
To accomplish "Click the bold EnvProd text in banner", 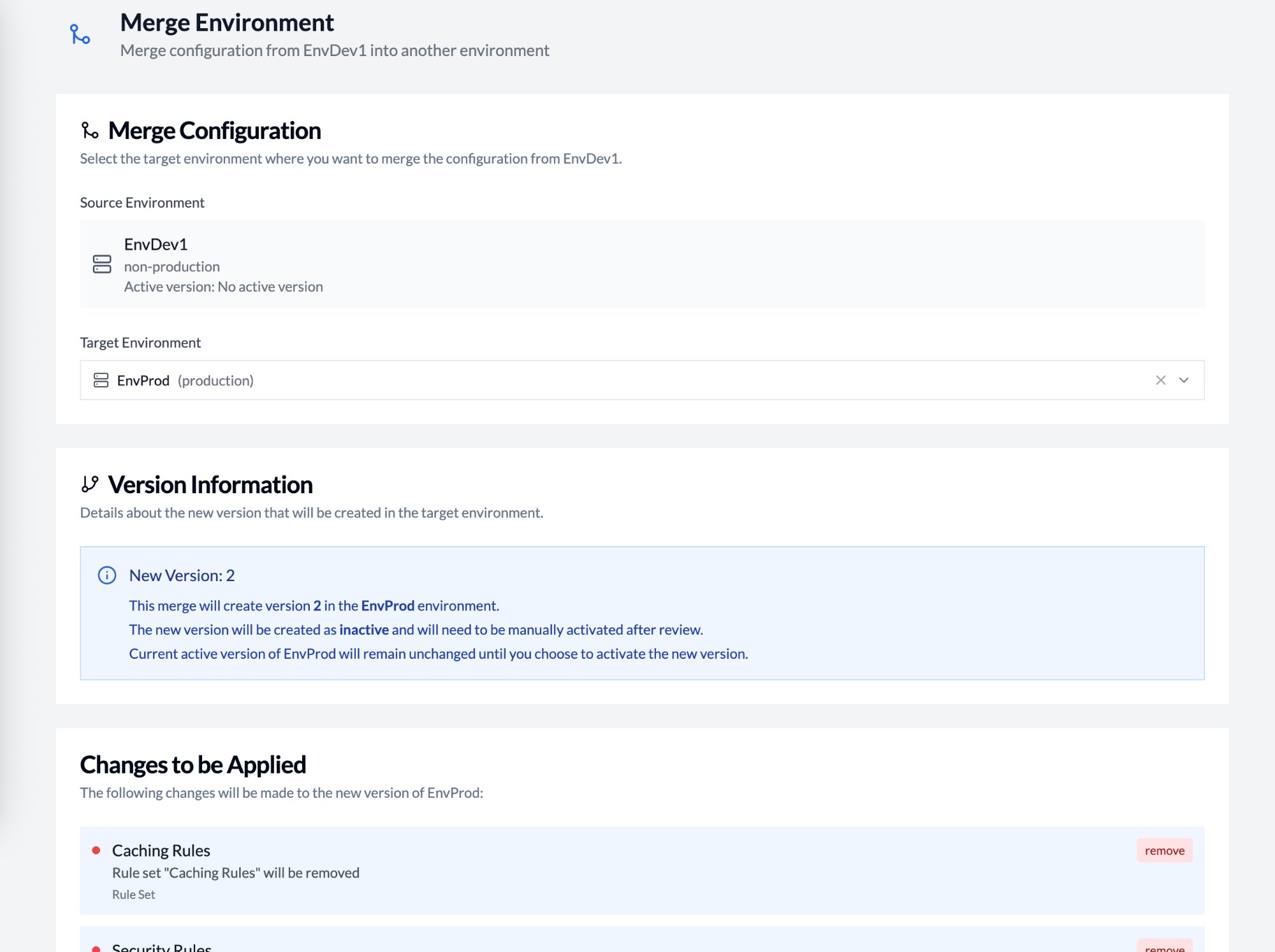I will coord(387,605).
